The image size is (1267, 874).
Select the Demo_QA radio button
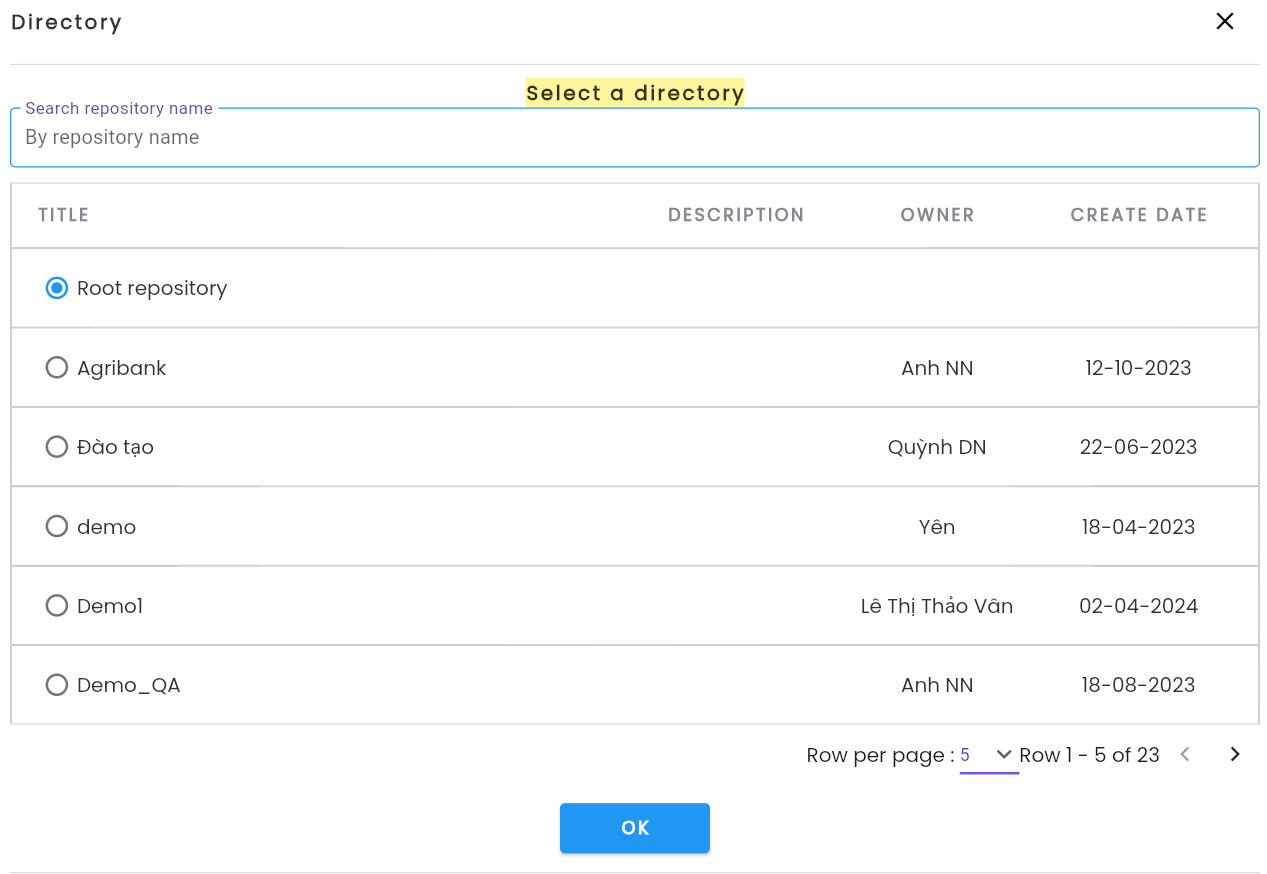57,685
